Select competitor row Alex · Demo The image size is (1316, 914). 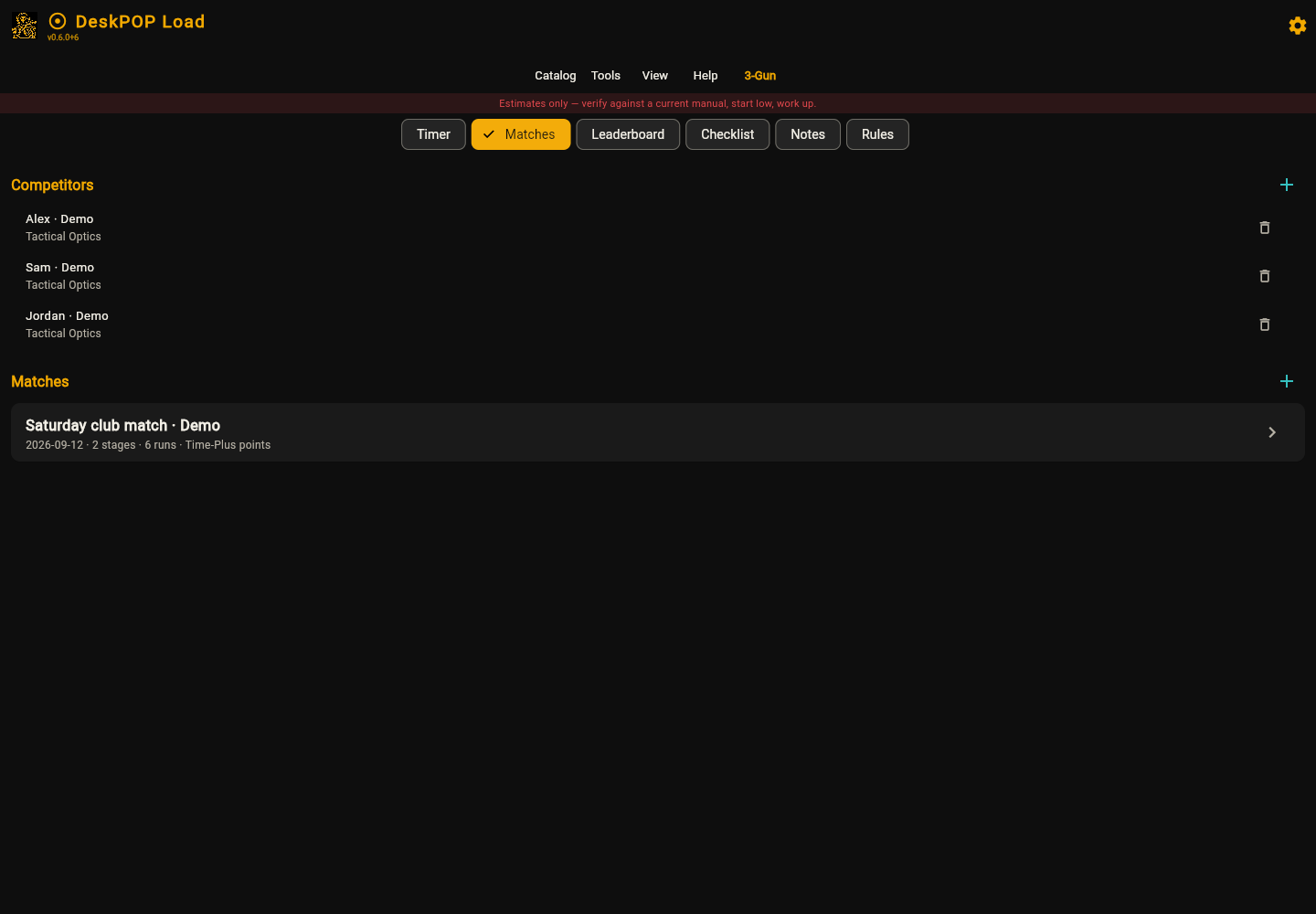point(658,228)
